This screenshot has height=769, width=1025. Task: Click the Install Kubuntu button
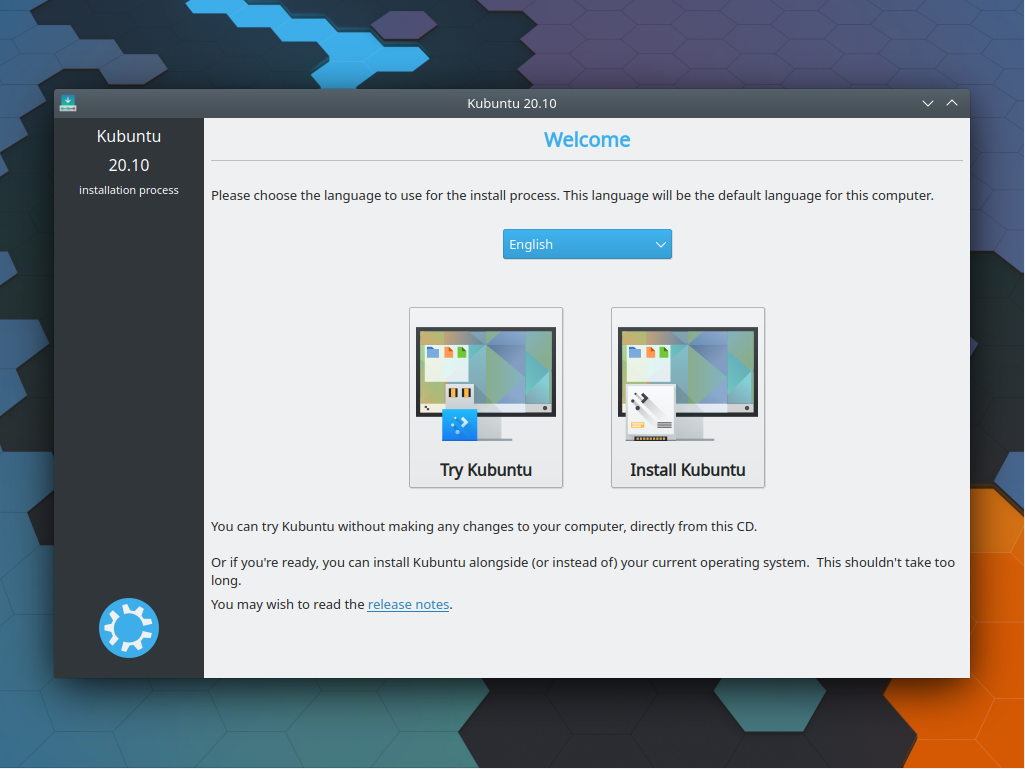point(688,398)
